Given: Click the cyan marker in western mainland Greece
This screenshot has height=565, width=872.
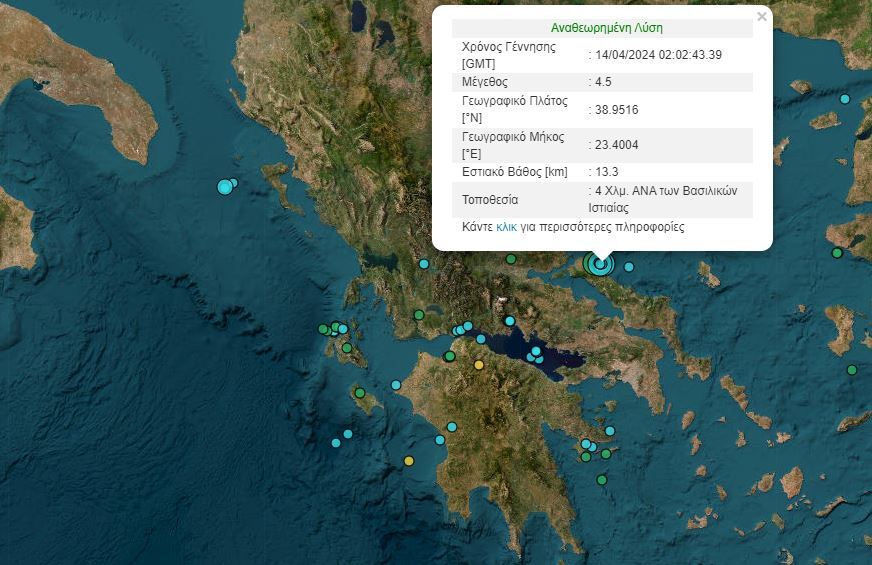Looking at the screenshot, I should (x=424, y=264).
